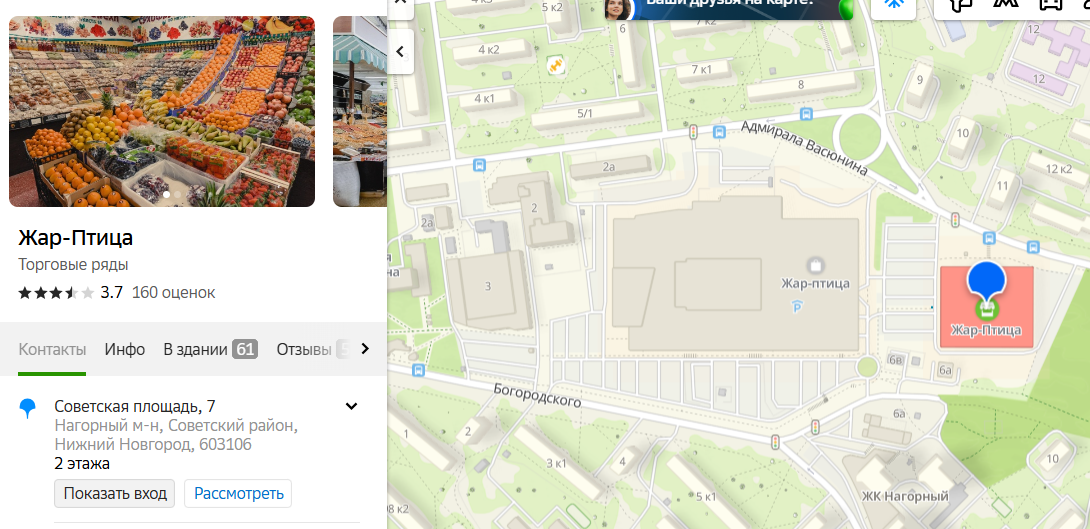Click traffic light icon near building 5/1
The image size is (1090, 529).
692,131
